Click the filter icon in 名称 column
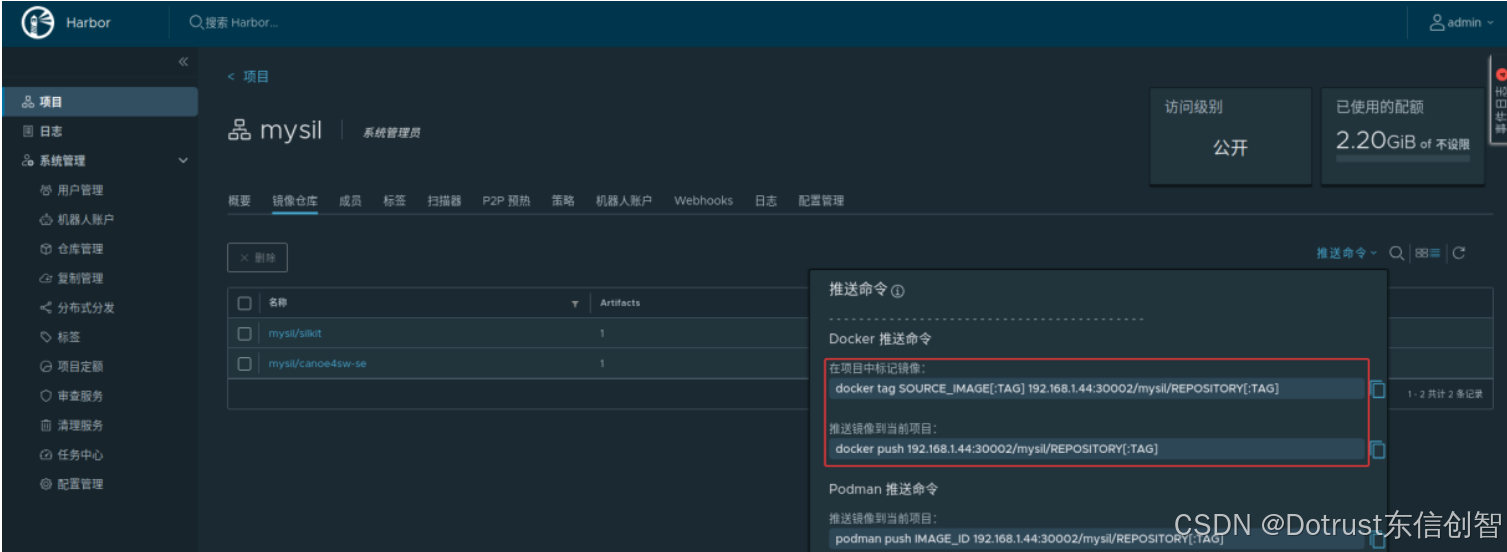The image size is (1507, 552). point(575,303)
